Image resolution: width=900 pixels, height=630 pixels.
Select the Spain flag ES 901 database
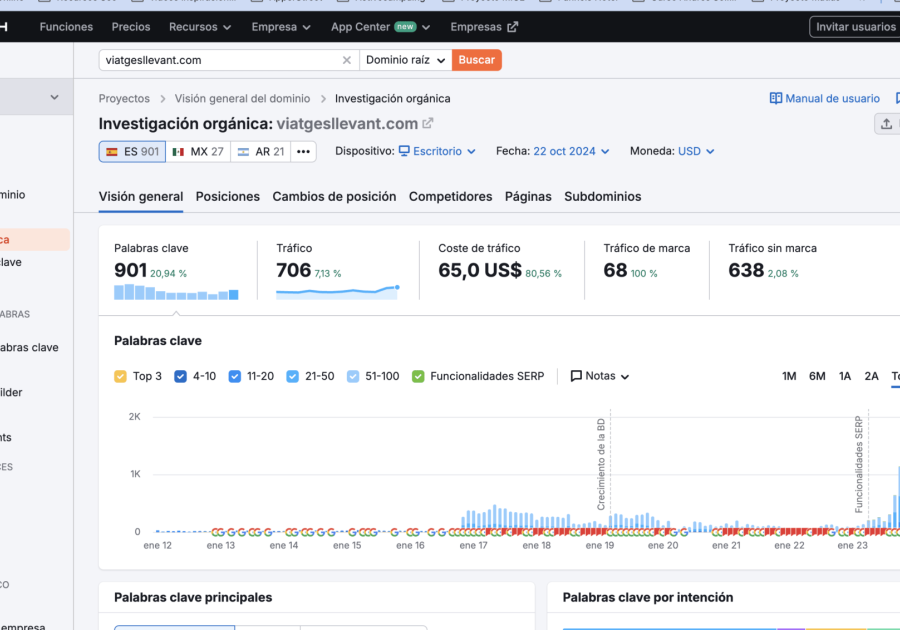pyautogui.click(x=132, y=151)
